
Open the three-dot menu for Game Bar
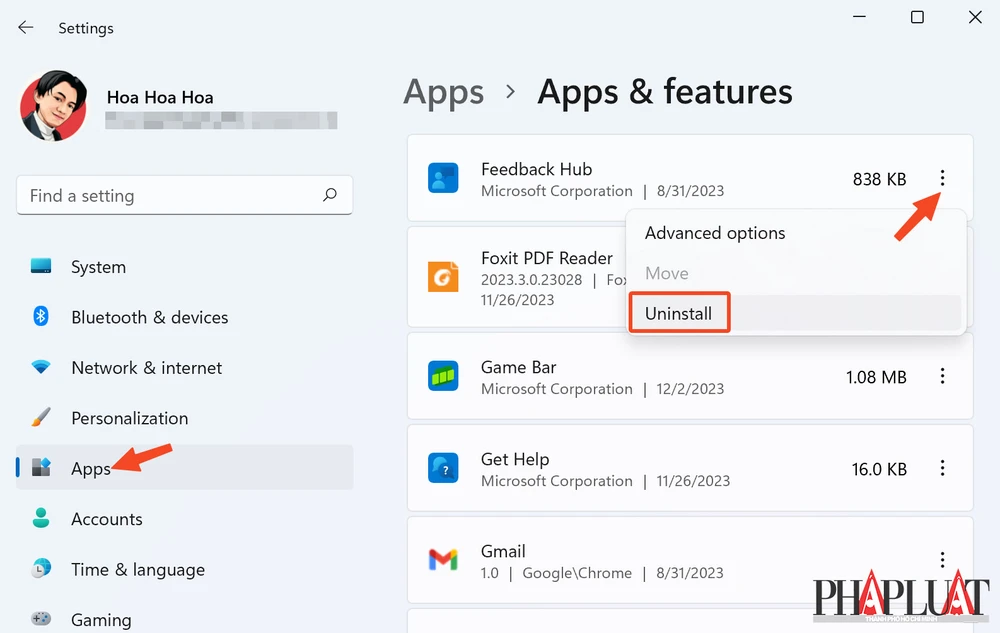[942, 377]
